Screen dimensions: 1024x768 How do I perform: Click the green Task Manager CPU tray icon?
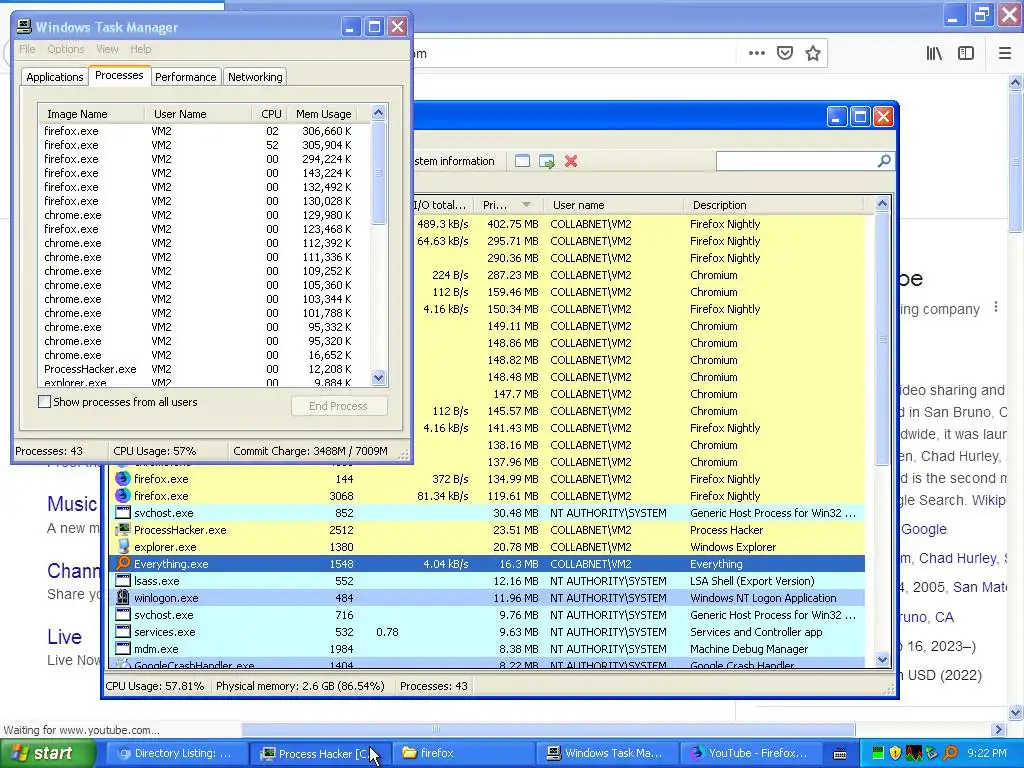[x=878, y=753]
